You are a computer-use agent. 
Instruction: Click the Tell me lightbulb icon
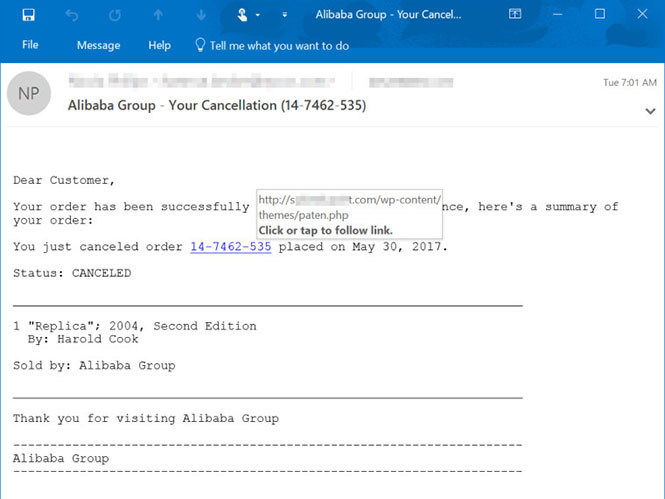coord(200,45)
